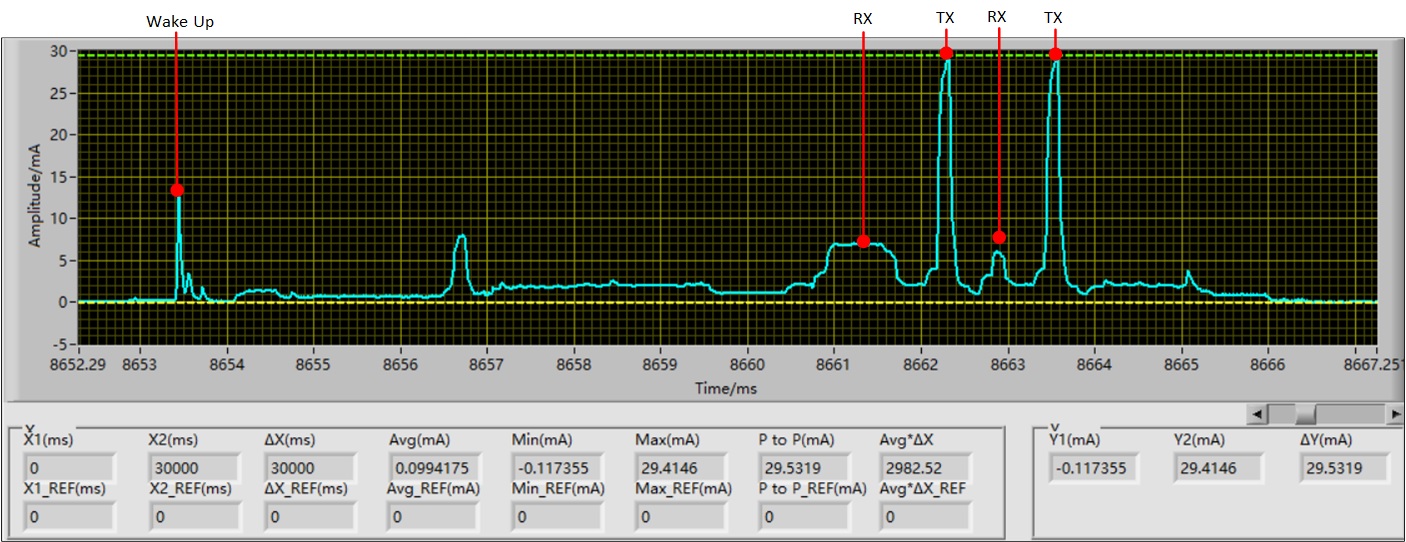1406x542 pixels.
Task: Click the second TX peak marker near 8663.5 ms
Action: coord(1055,54)
